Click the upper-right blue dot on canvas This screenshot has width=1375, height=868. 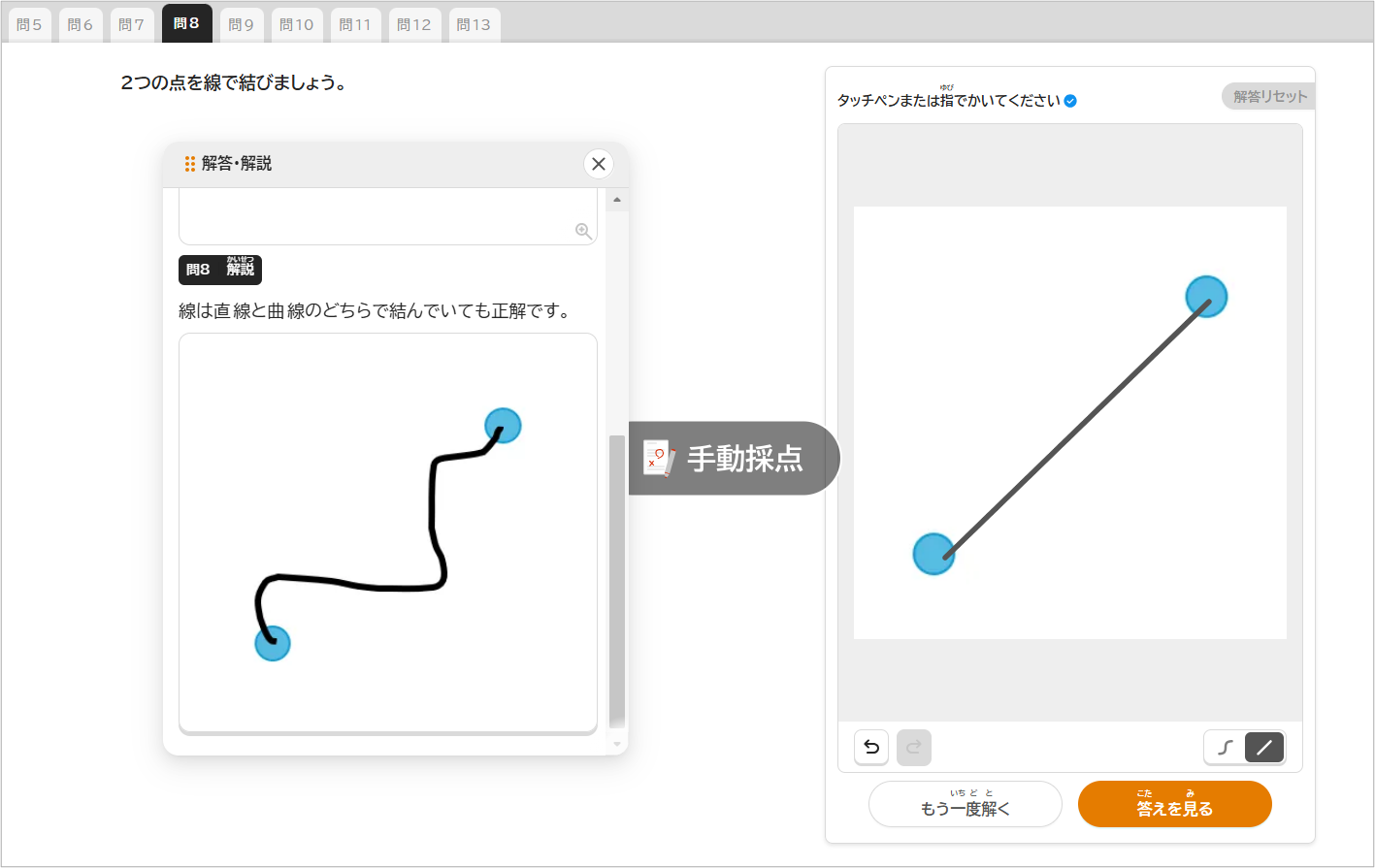coord(1206,296)
